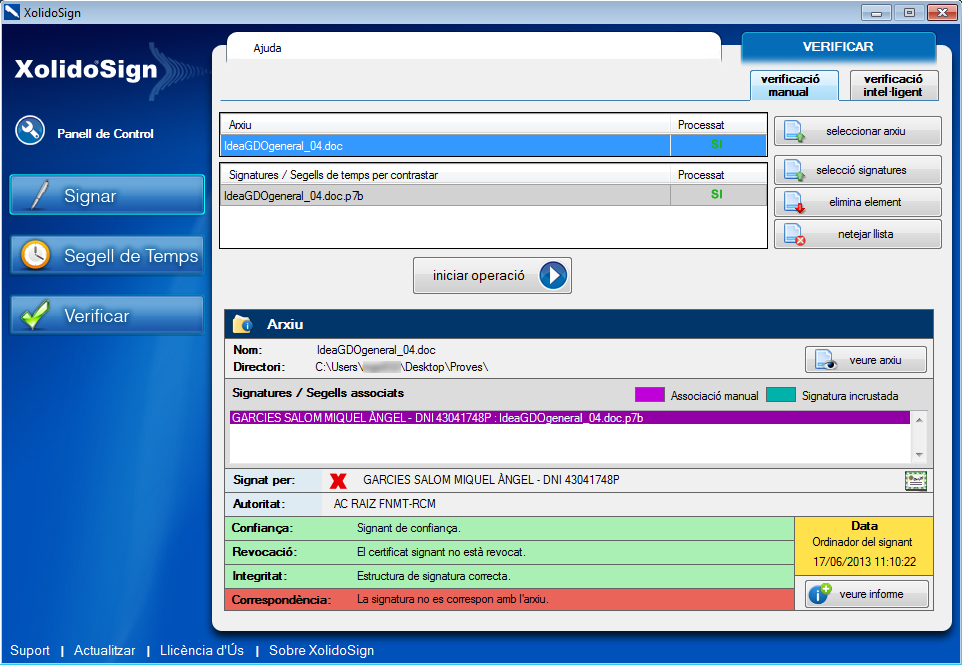This screenshot has height=665, width=962.
Task: Open file with veure arxiu
Action: coord(866,359)
